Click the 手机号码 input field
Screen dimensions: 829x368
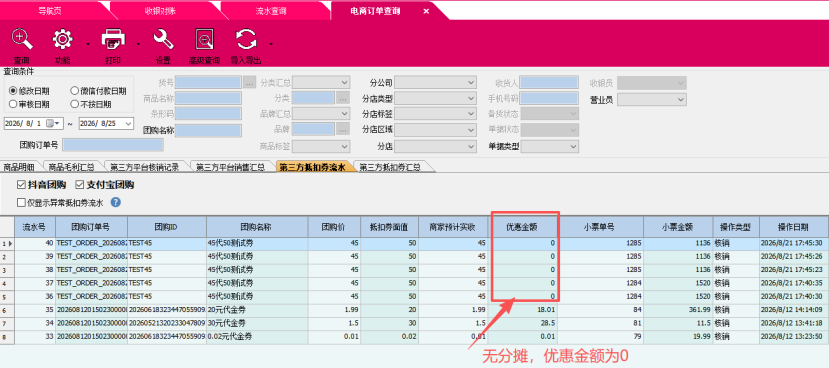[550, 98]
